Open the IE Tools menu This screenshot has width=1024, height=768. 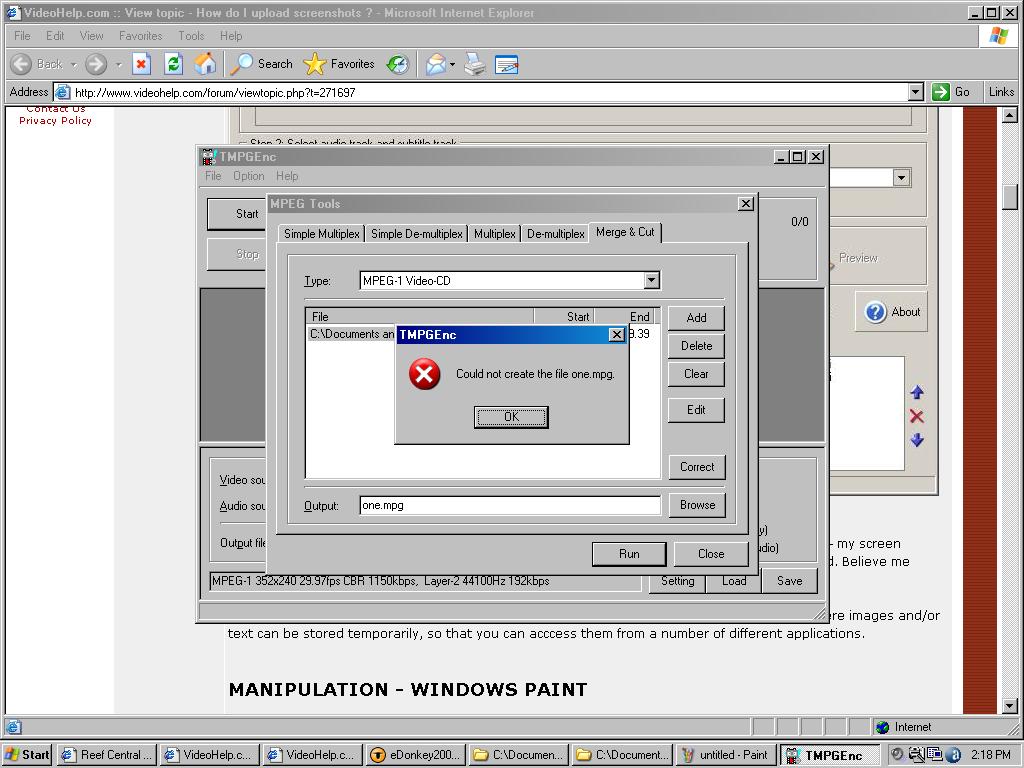191,36
